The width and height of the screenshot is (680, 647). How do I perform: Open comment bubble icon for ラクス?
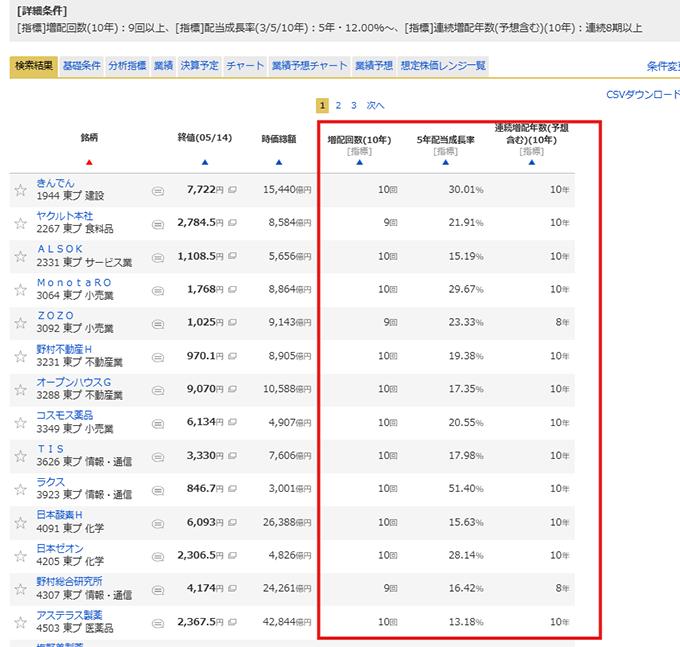point(158,490)
